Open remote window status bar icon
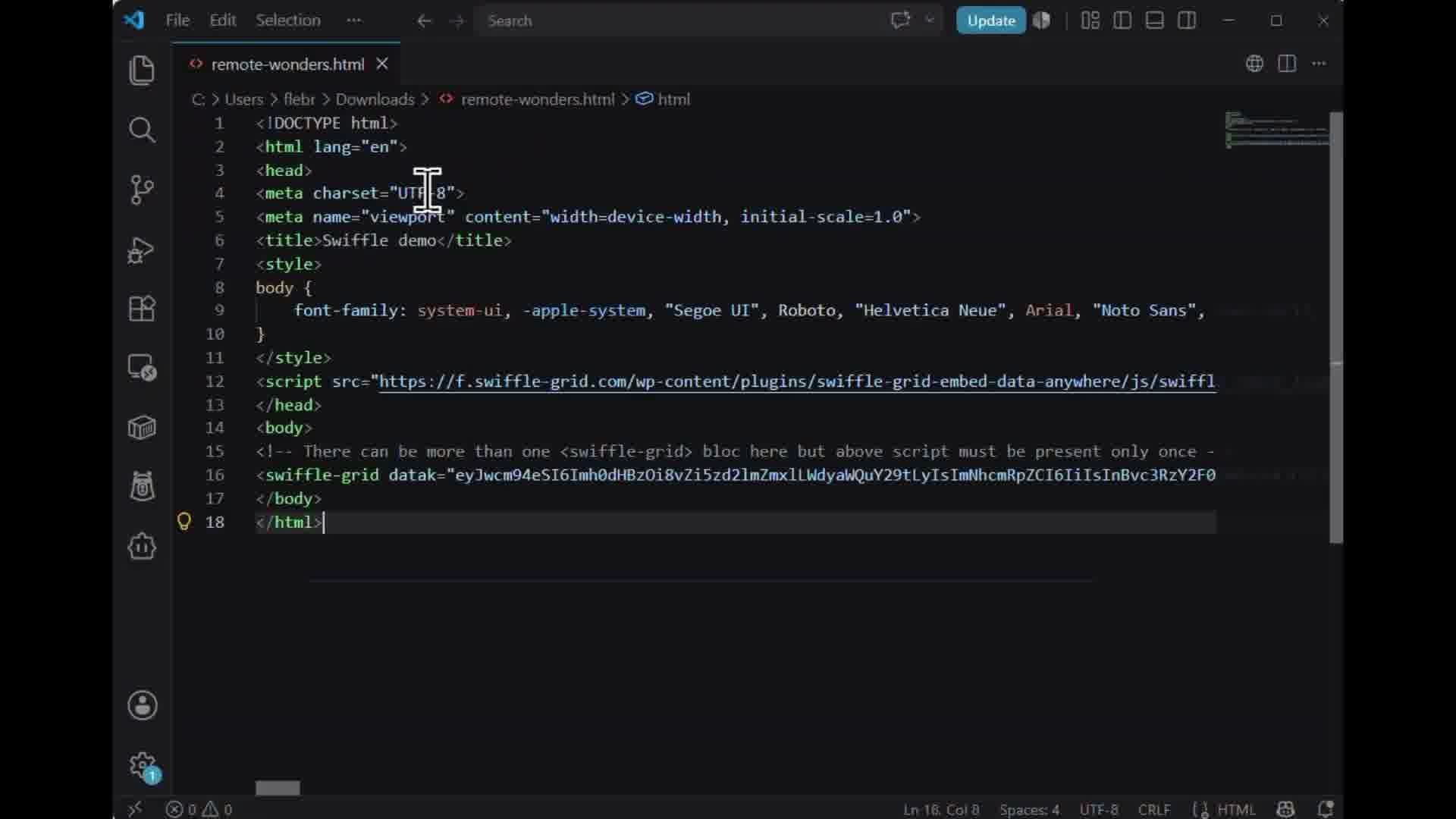Screen dimensions: 1456x819 (x=135, y=809)
